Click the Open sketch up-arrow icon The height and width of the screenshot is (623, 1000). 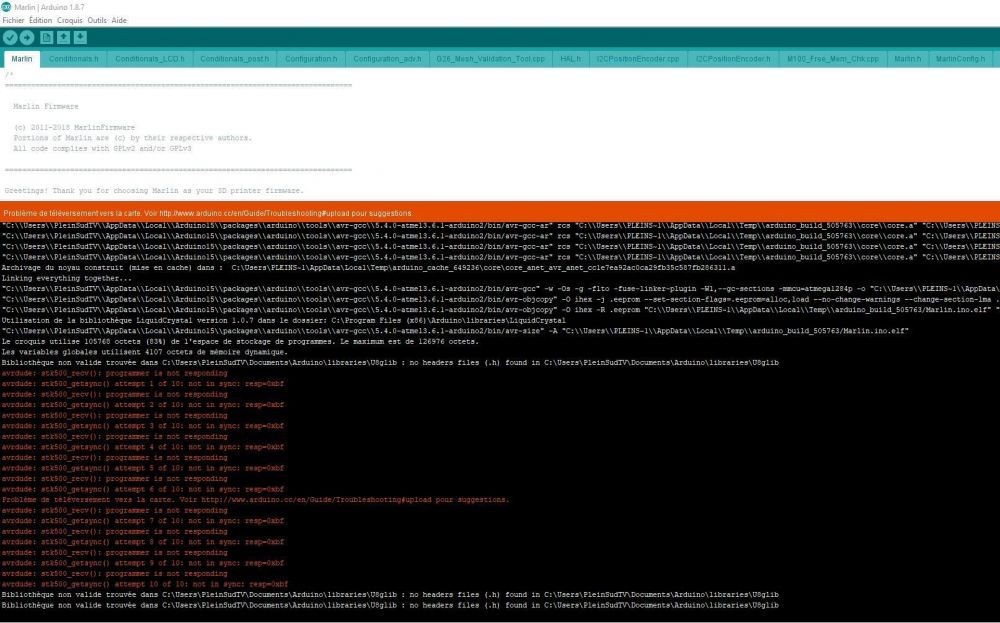63,38
